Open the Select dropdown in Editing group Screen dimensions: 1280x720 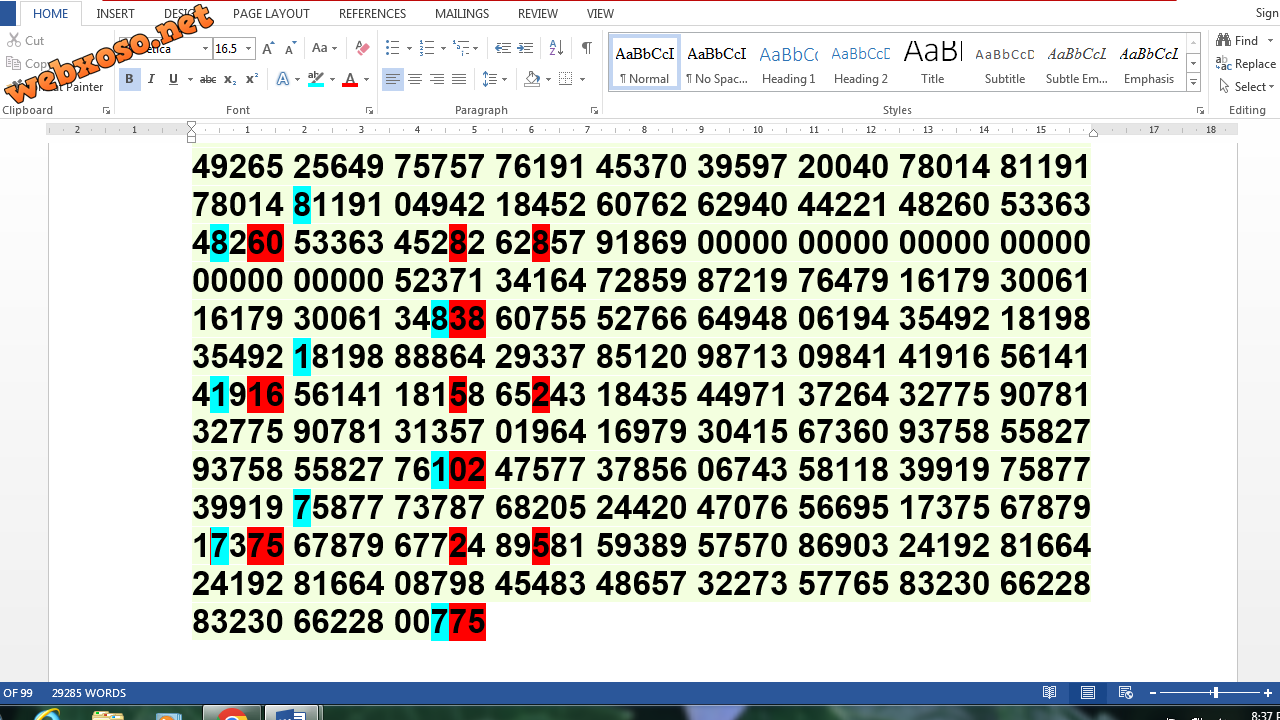[1247, 87]
